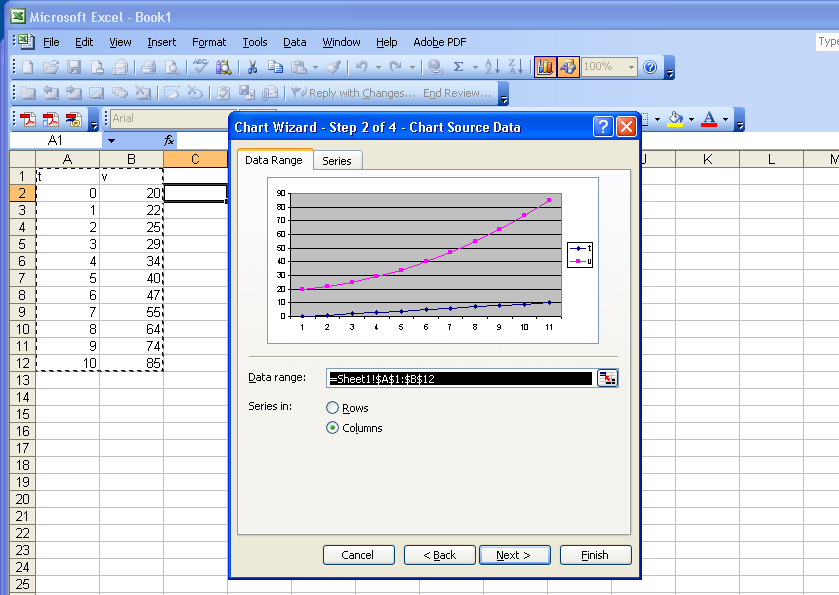Screen dimensions: 839x595
Task: Select column K header
Action: tap(707, 159)
